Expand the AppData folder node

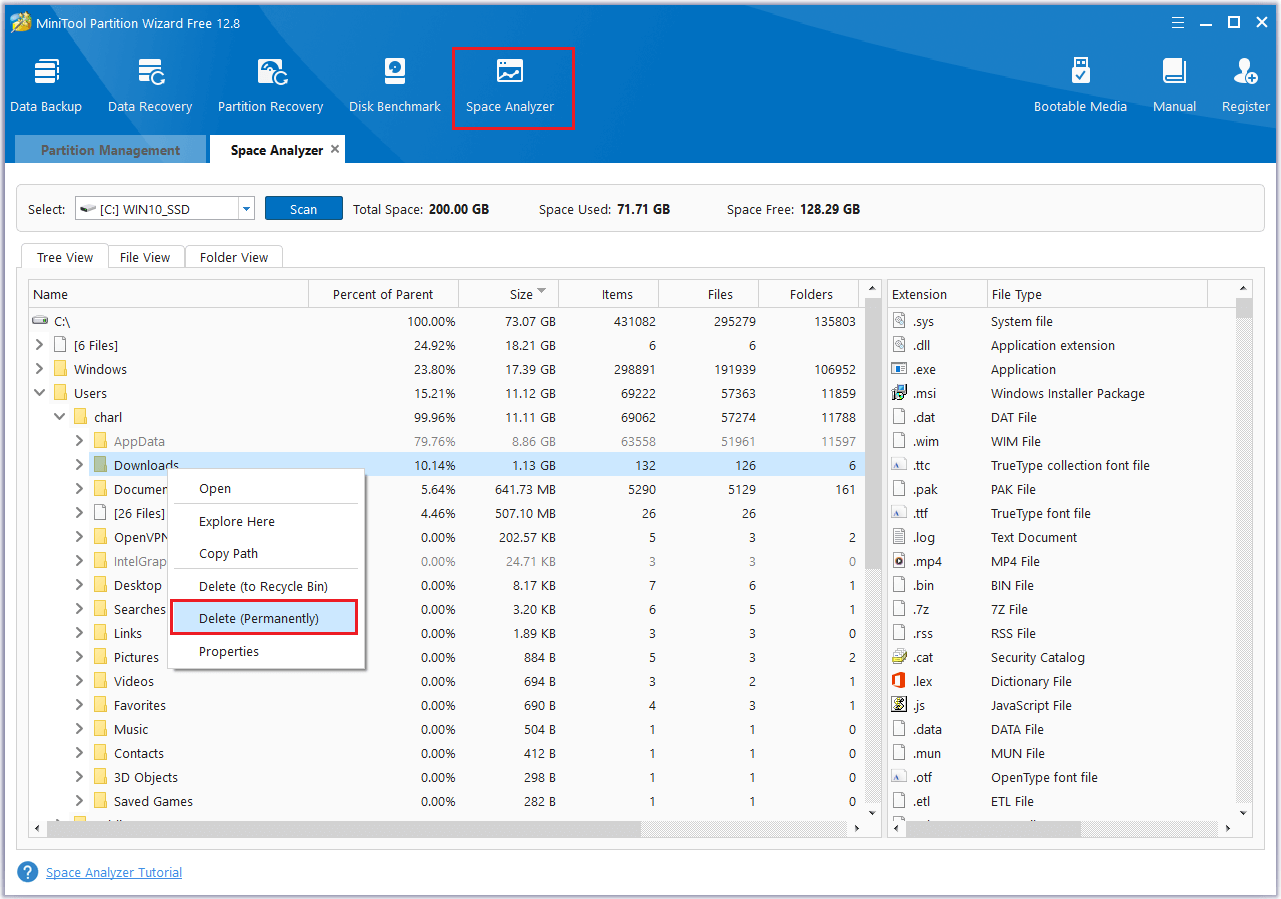point(79,441)
